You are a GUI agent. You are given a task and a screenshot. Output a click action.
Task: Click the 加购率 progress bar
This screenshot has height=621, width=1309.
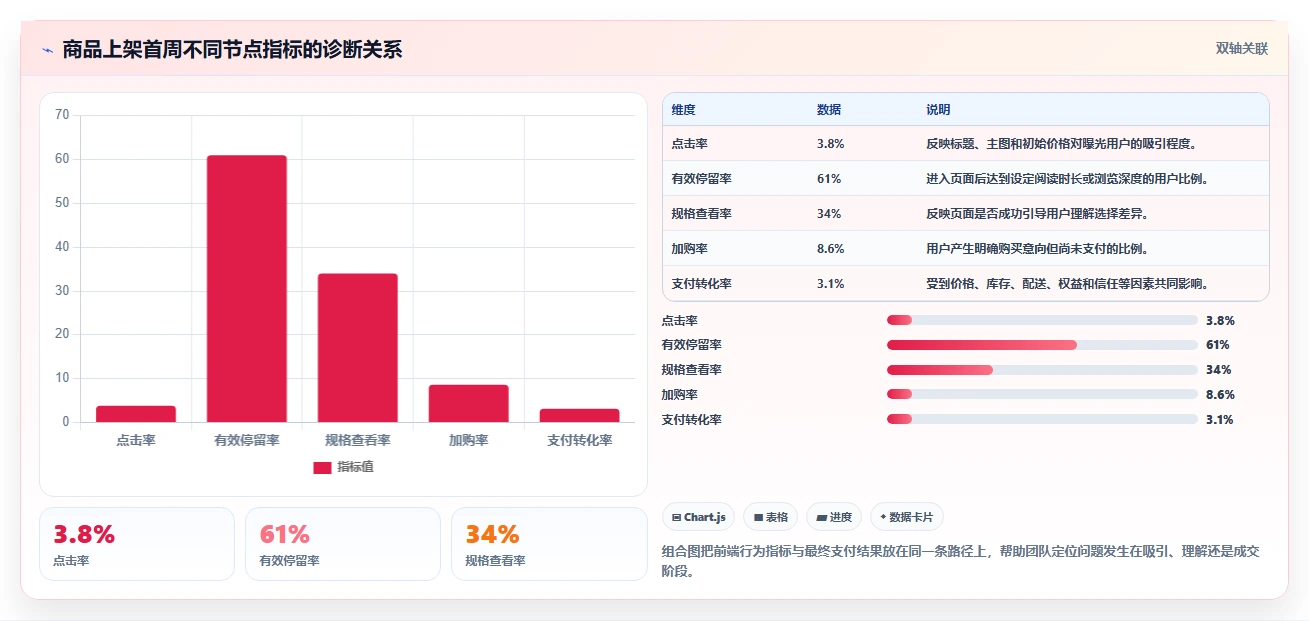click(x=1042, y=395)
